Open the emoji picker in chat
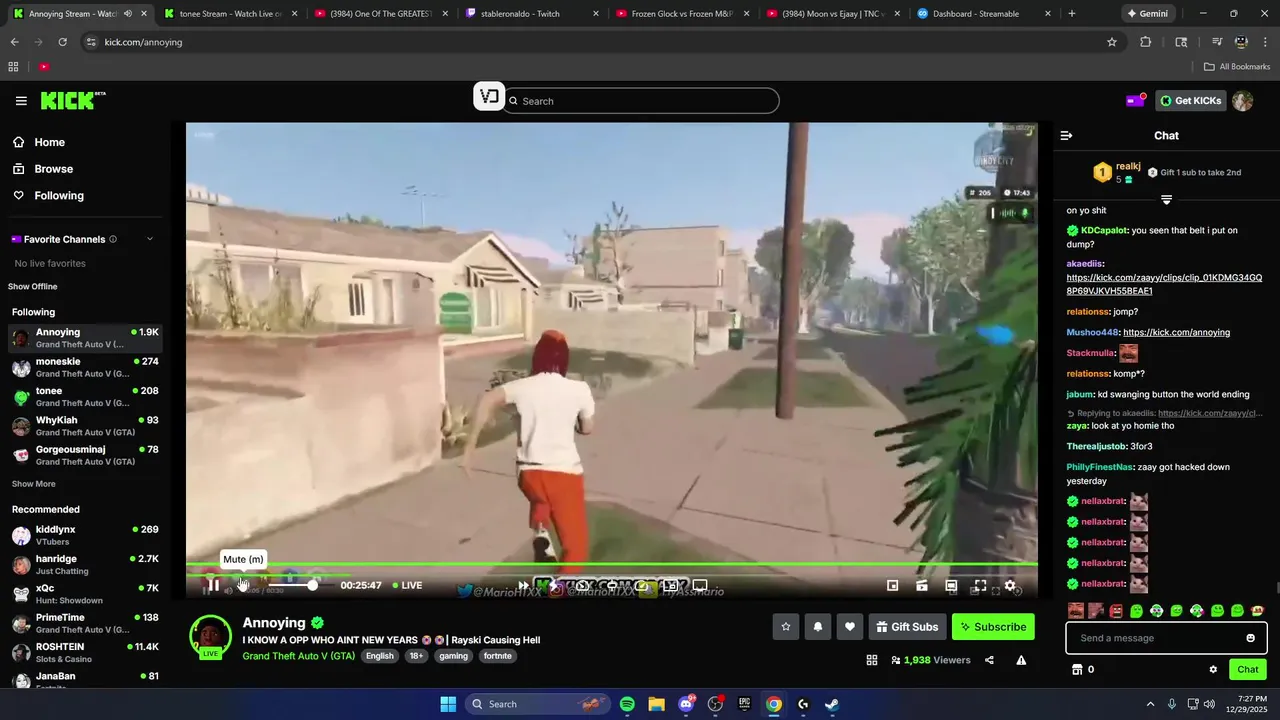This screenshot has height=720, width=1280. tap(1250, 638)
